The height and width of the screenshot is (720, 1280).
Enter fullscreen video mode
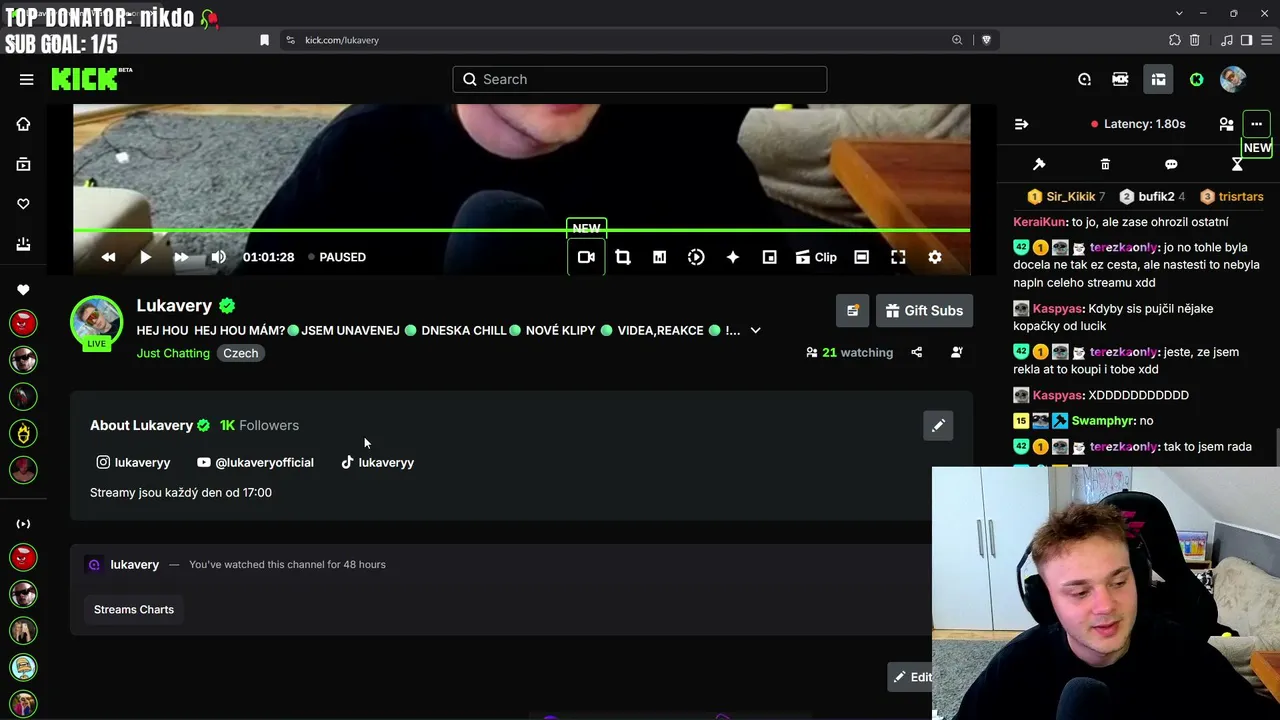(x=898, y=257)
